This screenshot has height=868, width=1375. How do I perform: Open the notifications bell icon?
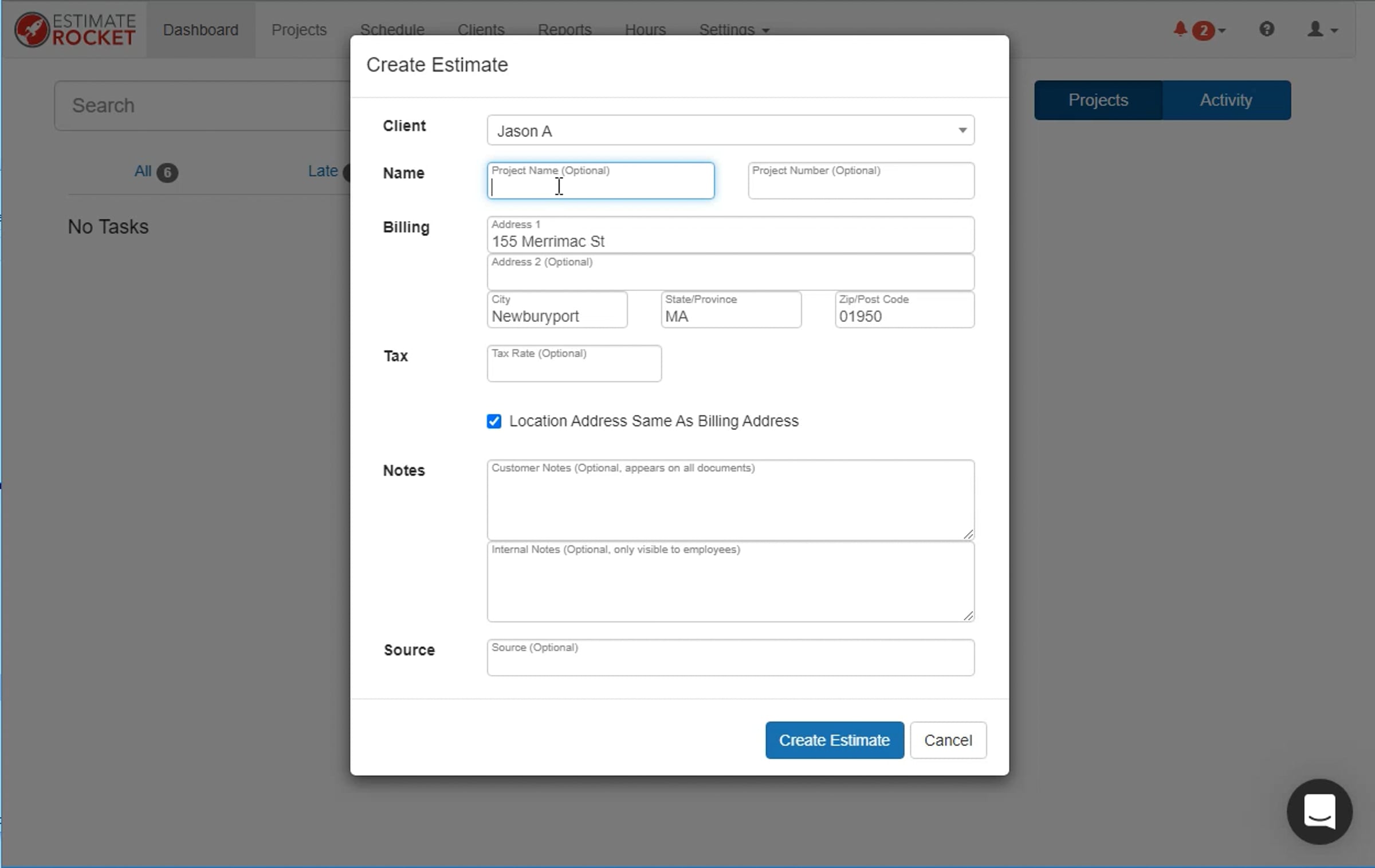tap(1180, 29)
